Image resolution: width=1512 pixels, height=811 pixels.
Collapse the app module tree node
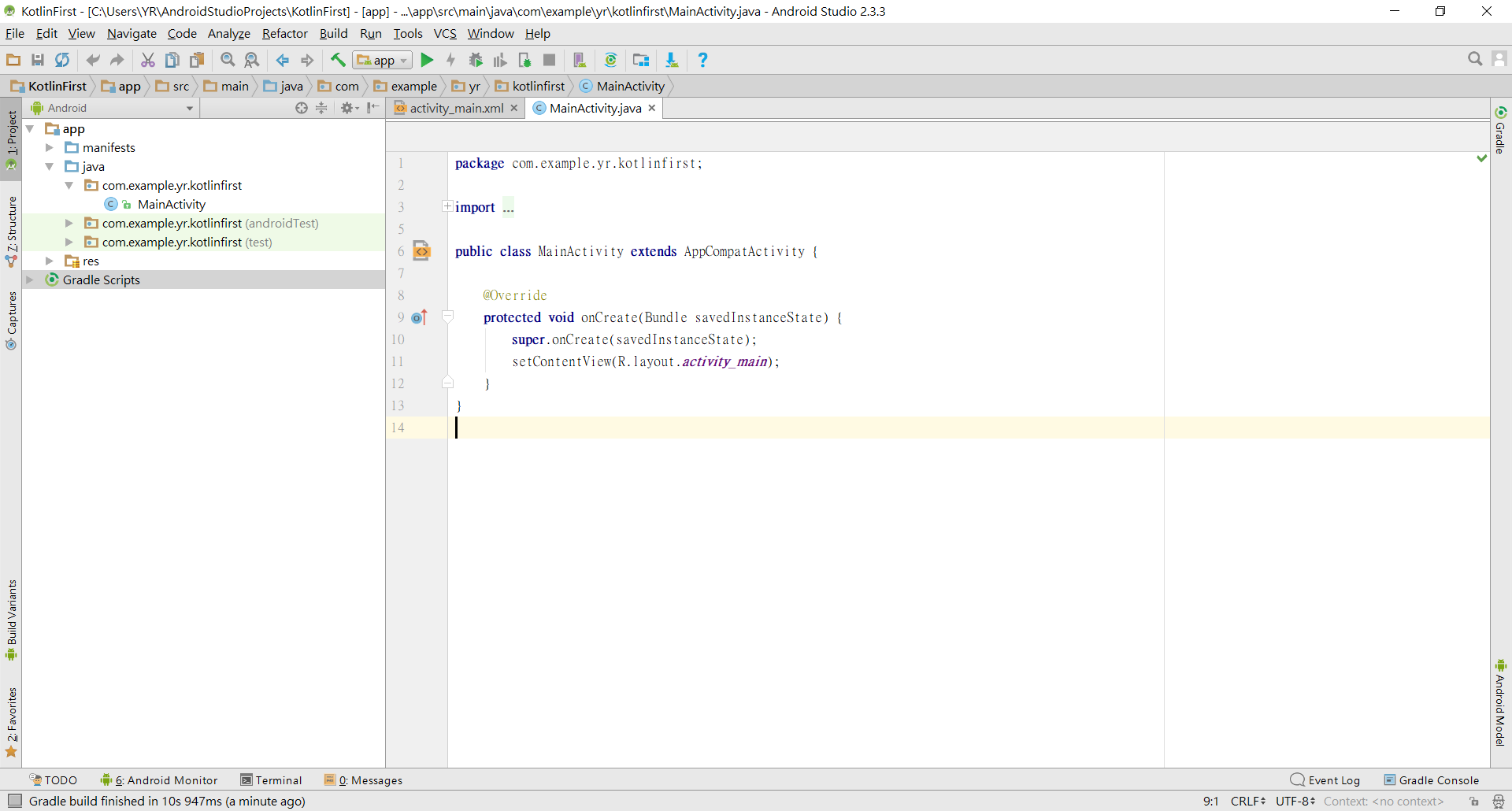[31, 128]
